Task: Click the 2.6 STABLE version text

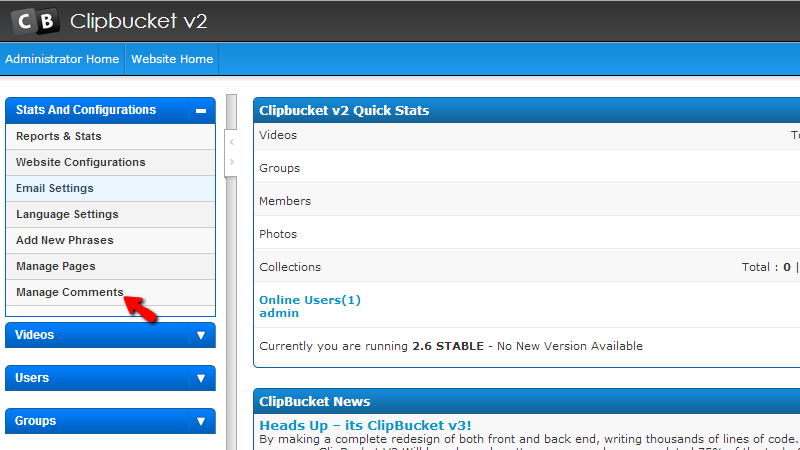Action: coord(448,346)
